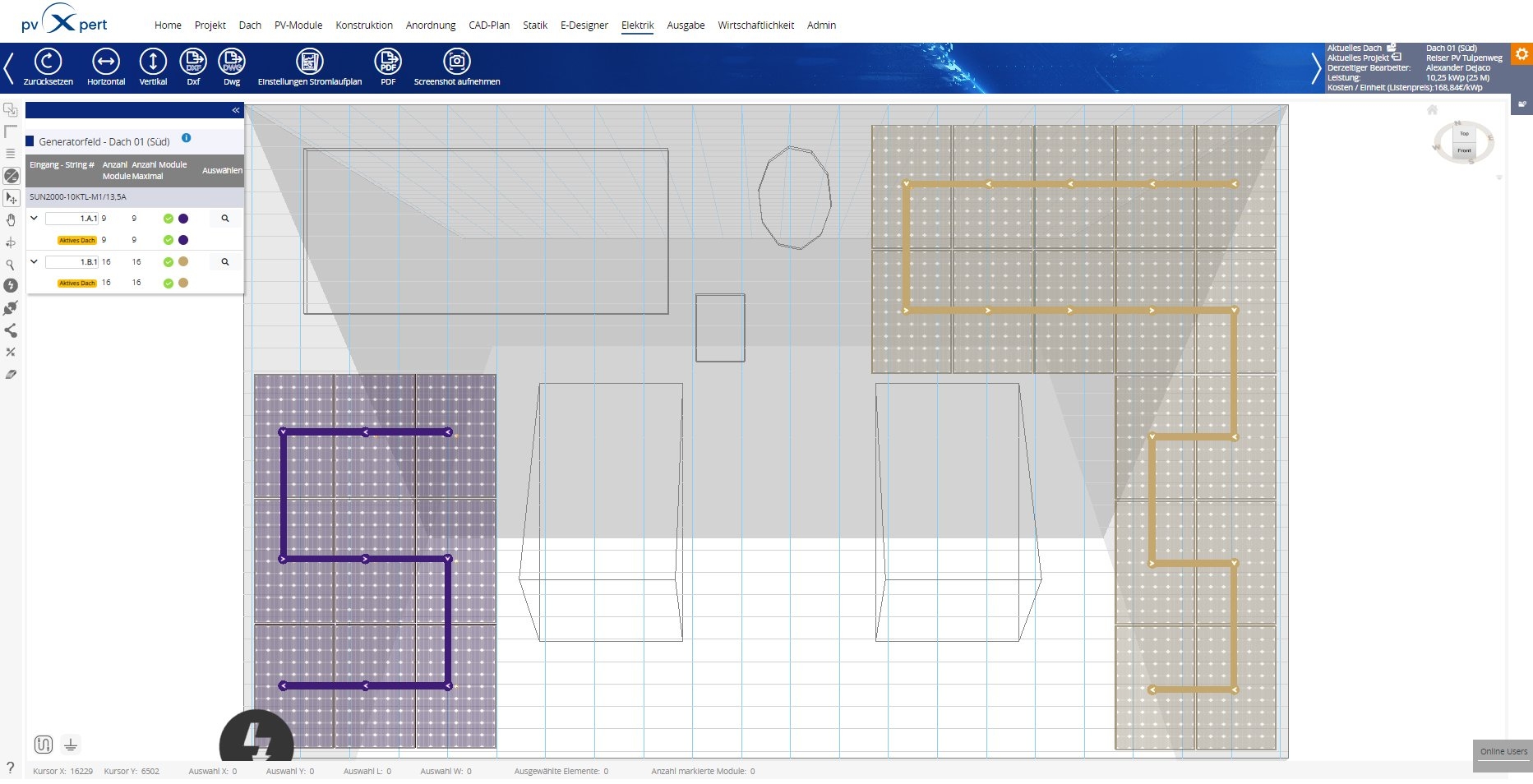Collapse string row 1.B.1 via its chevron
The height and width of the screenshot is (784, 1533).
pos(35,261)
